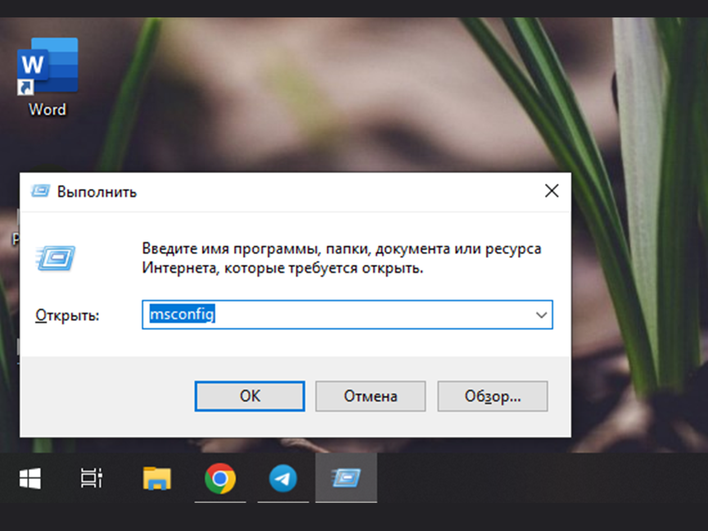
Task: Open Task View on the taskbar
Action: (x=92, y=478)
